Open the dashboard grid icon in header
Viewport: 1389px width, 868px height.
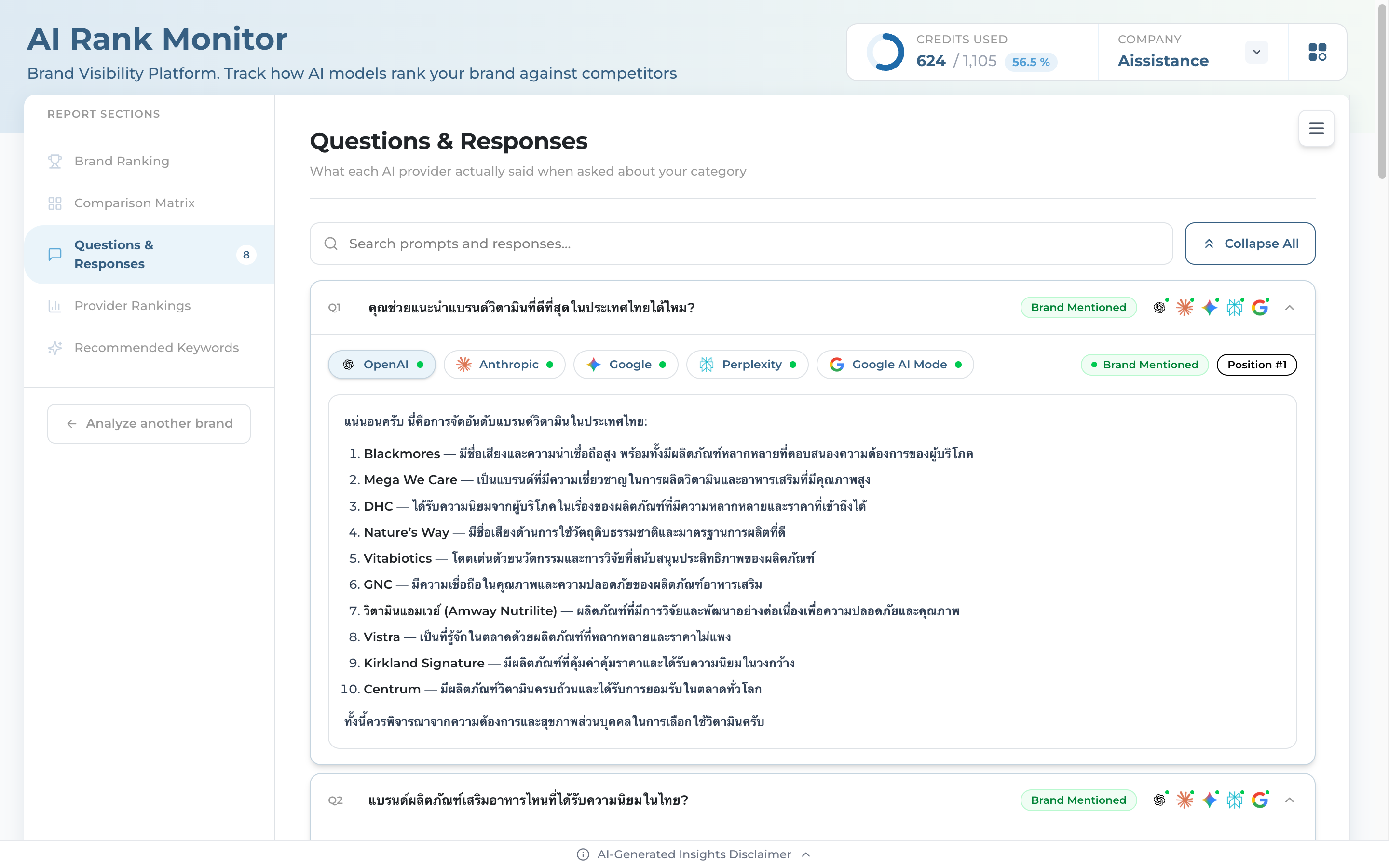click(1317, 52)
